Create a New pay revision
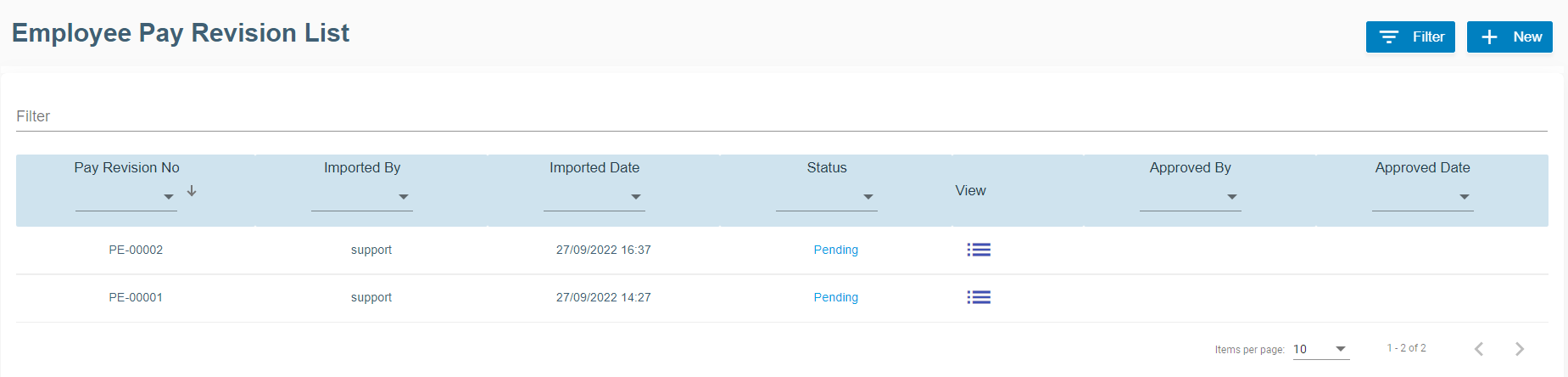The height and width of the screenshot is (377, 1568). [x=1509, y=37]
